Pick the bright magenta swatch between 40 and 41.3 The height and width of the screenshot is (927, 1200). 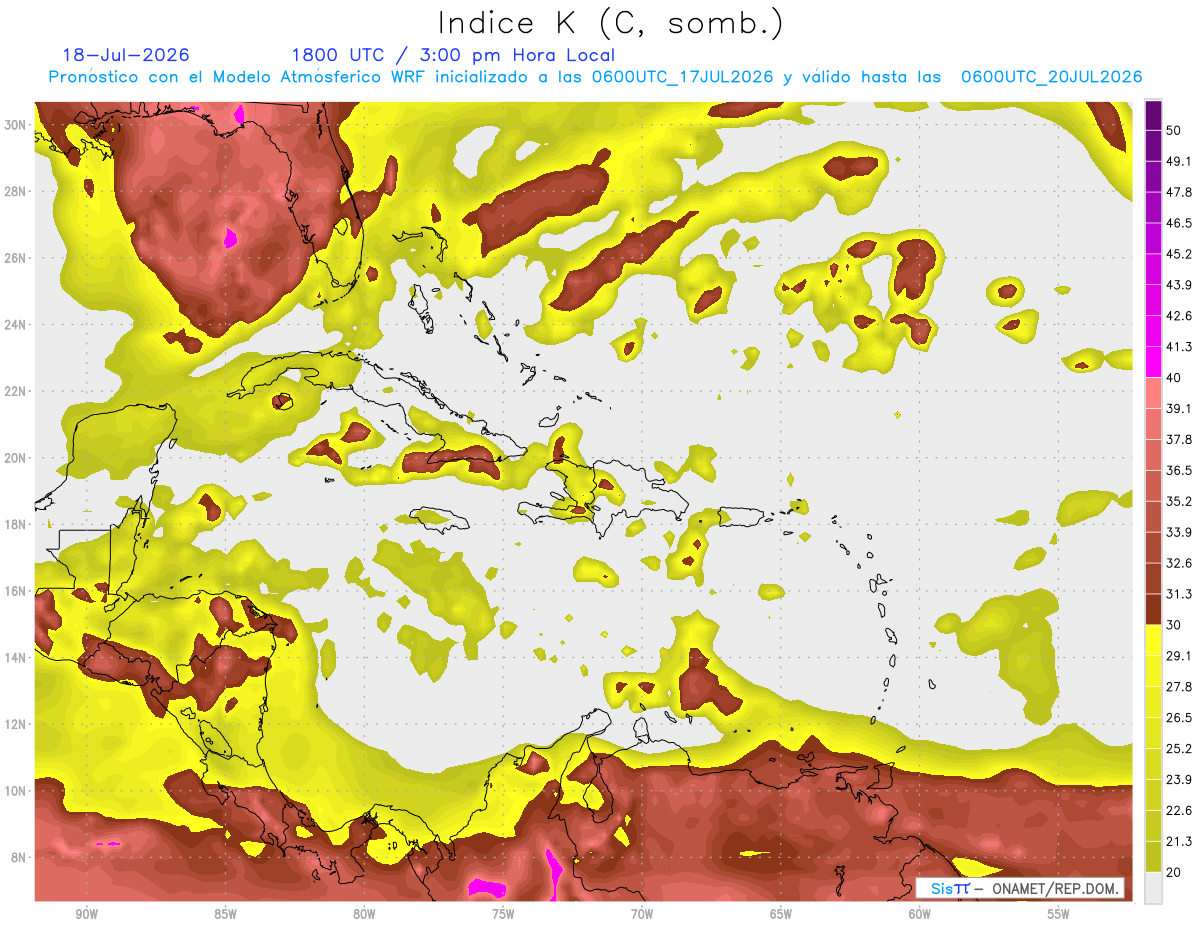pos(1153,362)
